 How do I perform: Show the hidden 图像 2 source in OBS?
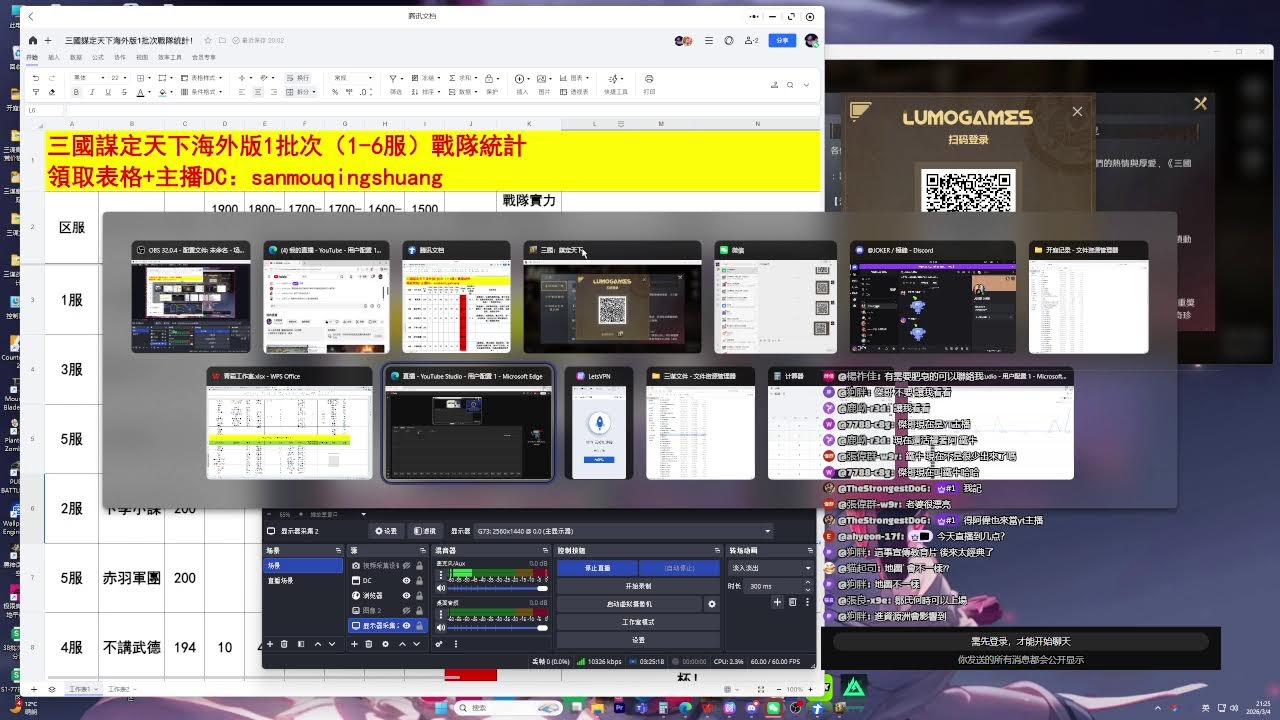click(x=406, y=610)
